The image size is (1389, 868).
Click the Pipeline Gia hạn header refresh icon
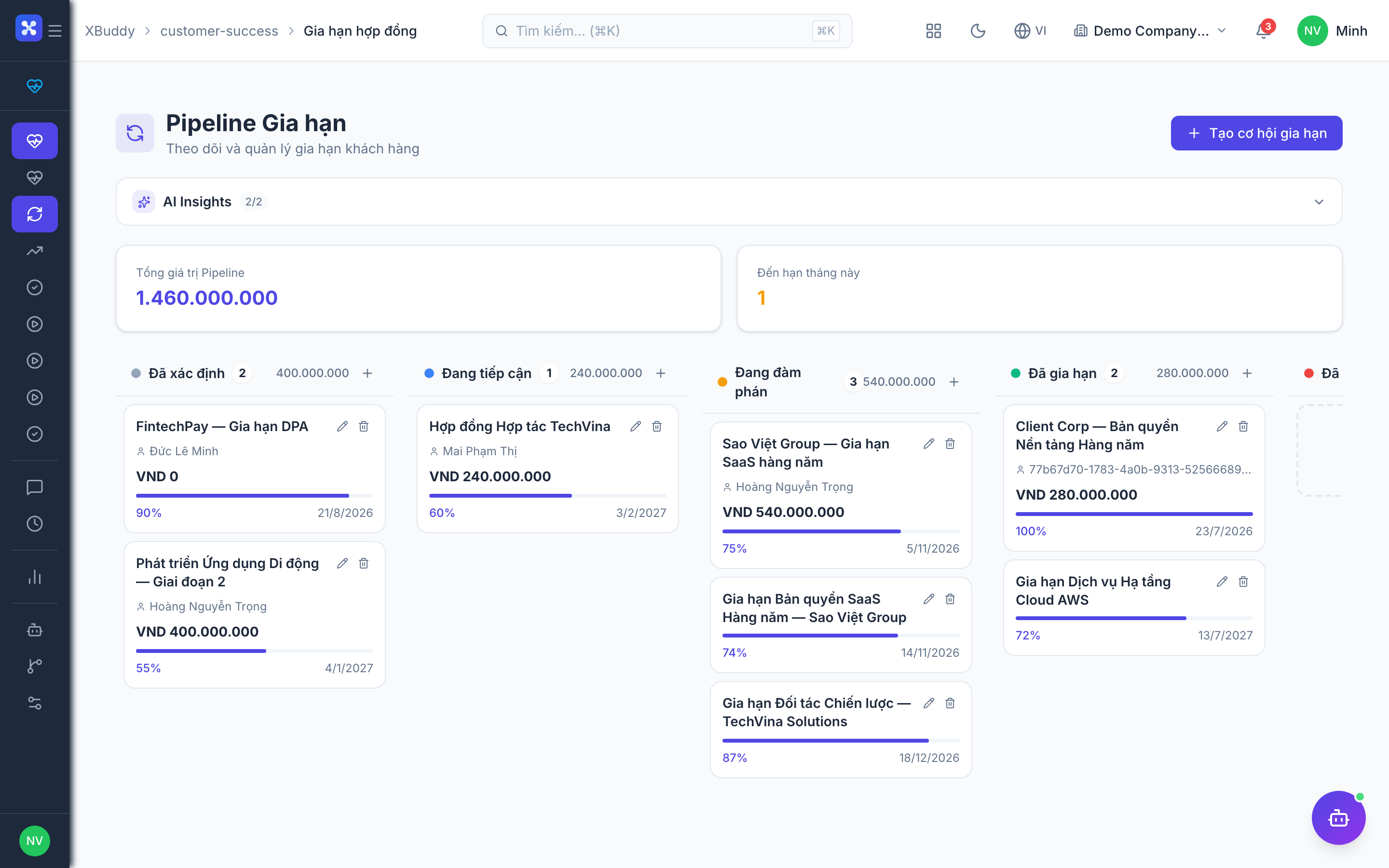(135, 133)
